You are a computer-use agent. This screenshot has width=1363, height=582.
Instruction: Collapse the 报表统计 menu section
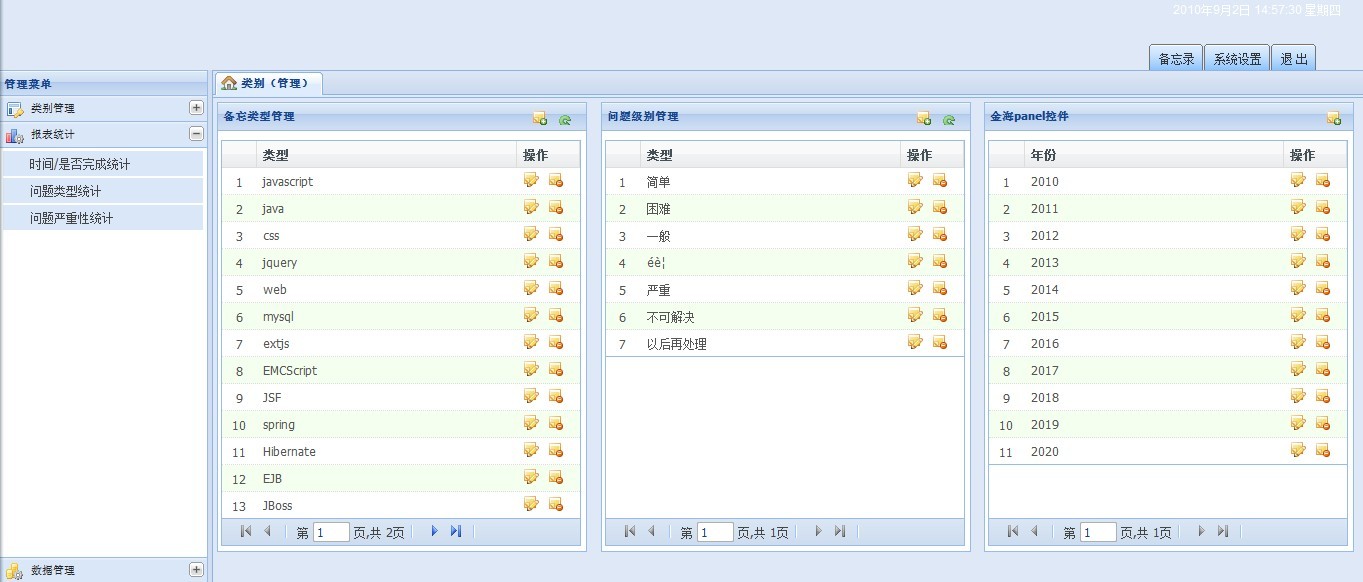point(196,131)
